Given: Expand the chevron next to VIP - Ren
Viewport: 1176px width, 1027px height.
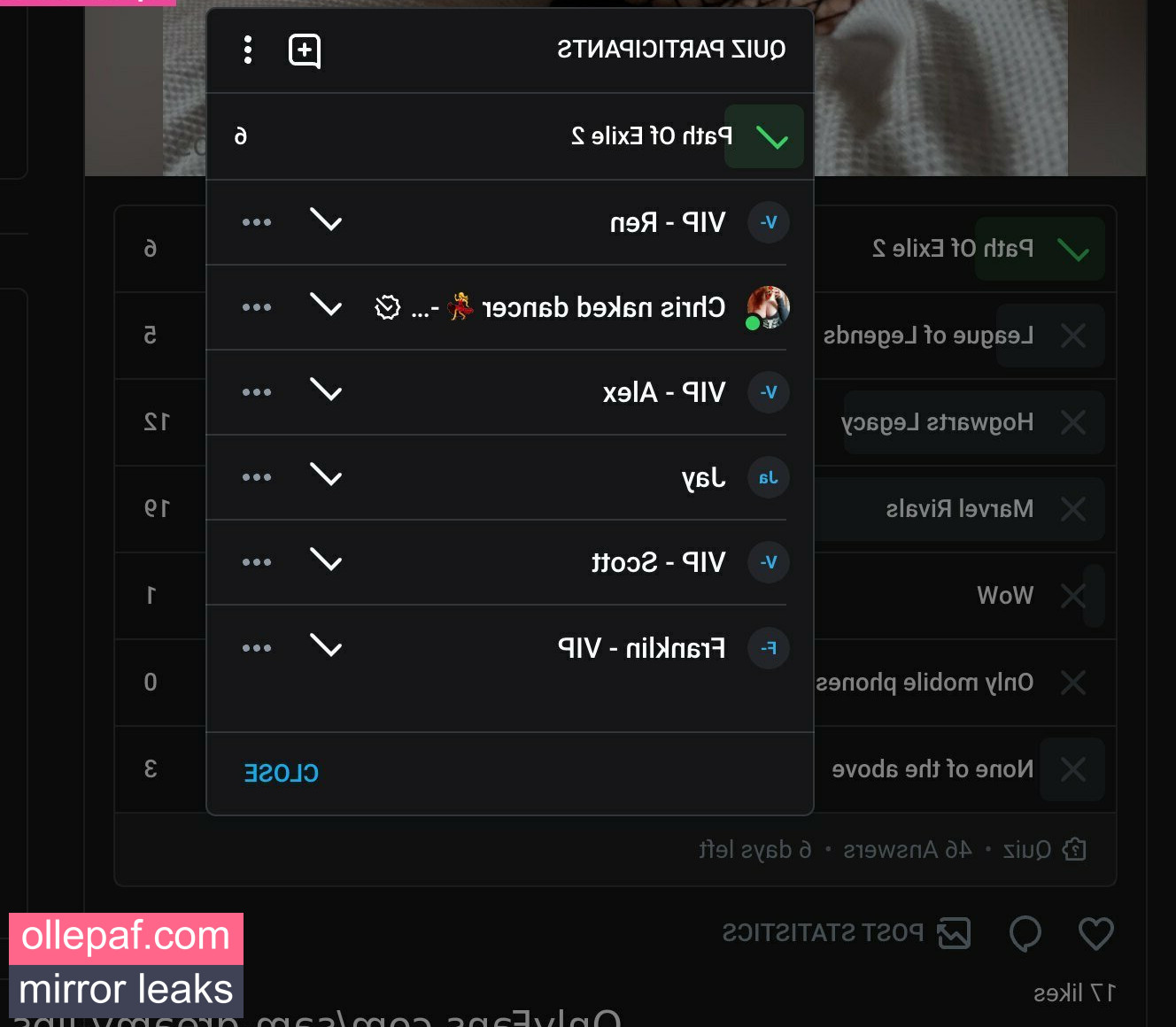Looking at the screenshot, I should pos(326,220).
